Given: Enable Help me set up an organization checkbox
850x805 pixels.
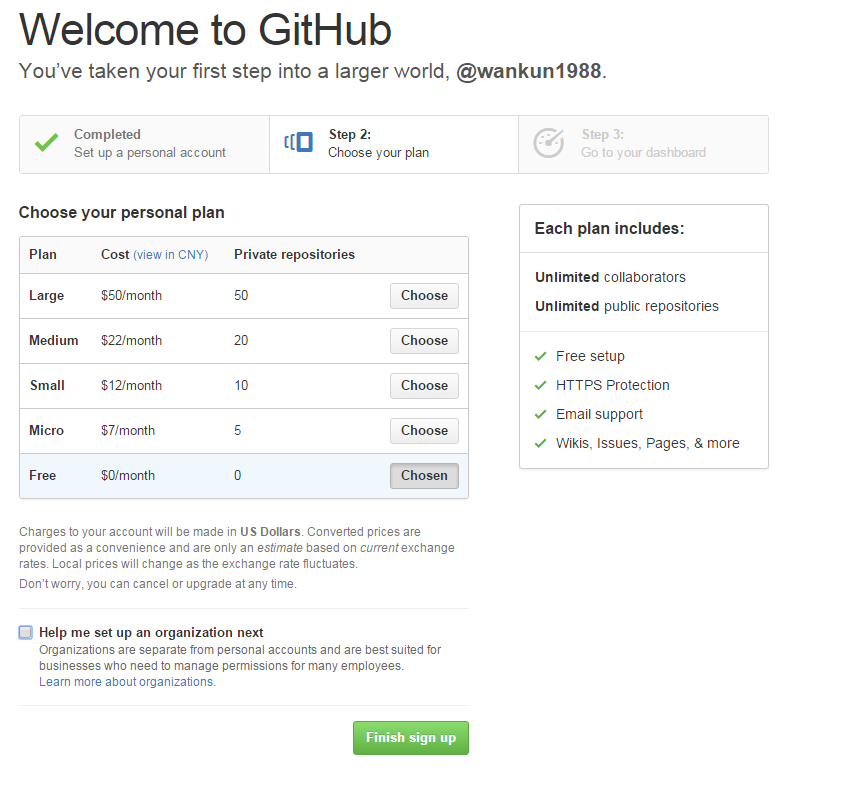Looking at the screenshot, I should pos(25,633).
